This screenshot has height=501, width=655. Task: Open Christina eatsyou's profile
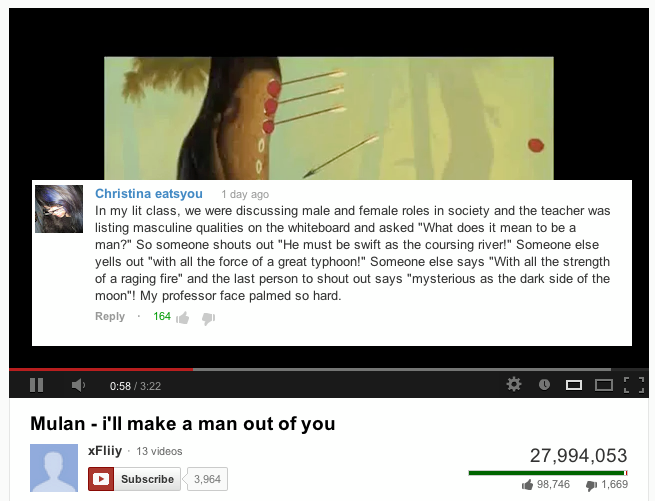(x=149, y=194)
